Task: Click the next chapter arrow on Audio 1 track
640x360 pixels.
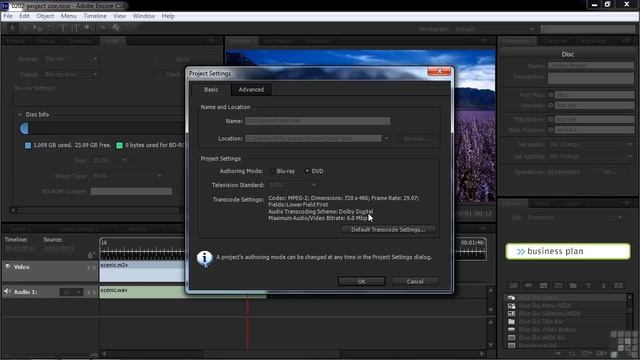Action: (94, 292)
